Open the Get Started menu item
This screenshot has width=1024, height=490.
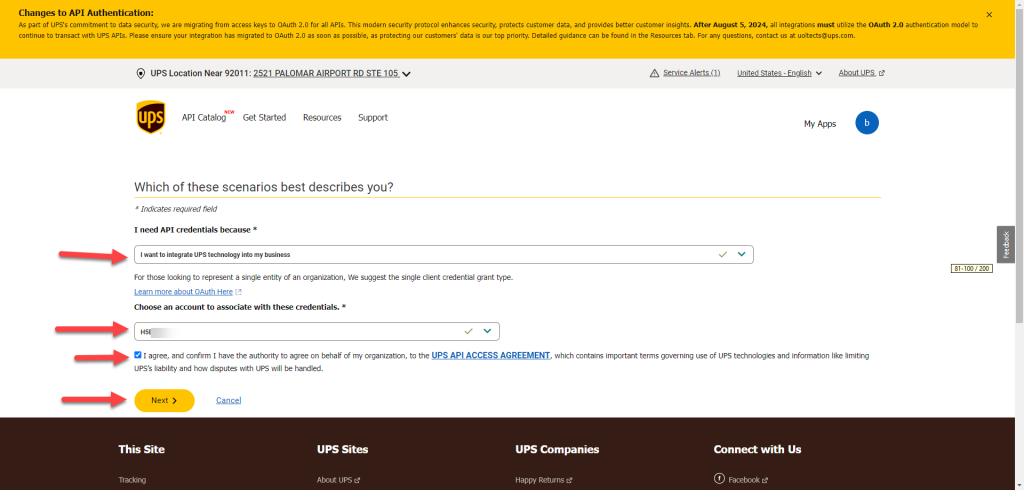264,118
